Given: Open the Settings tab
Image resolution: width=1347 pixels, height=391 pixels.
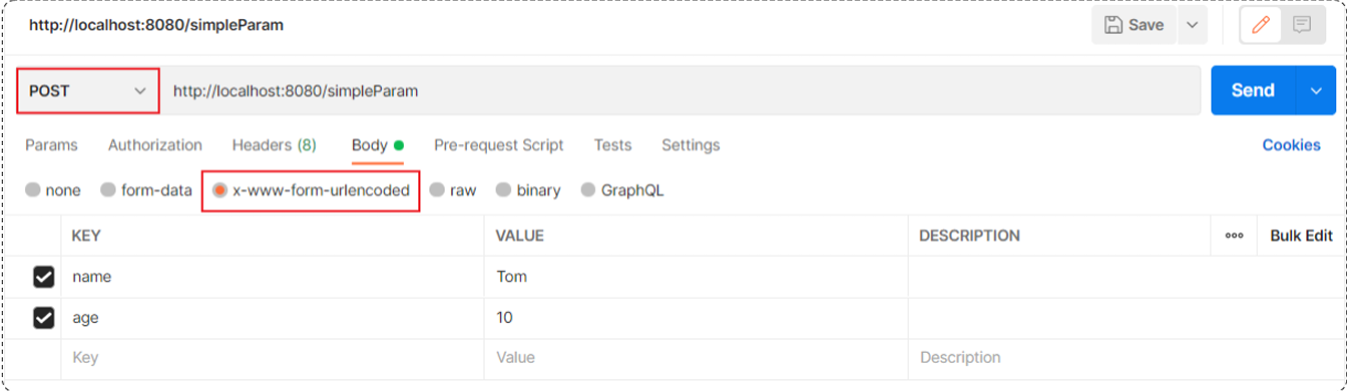Looking at the screenshot, I should (x=691, y=145).
